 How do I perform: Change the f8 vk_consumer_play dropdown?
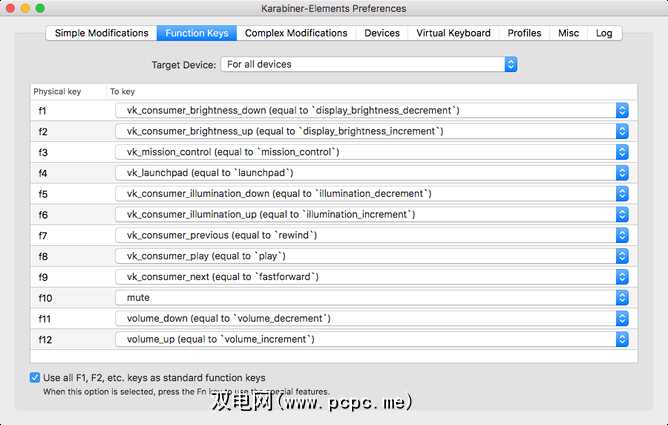pos(372,256)
